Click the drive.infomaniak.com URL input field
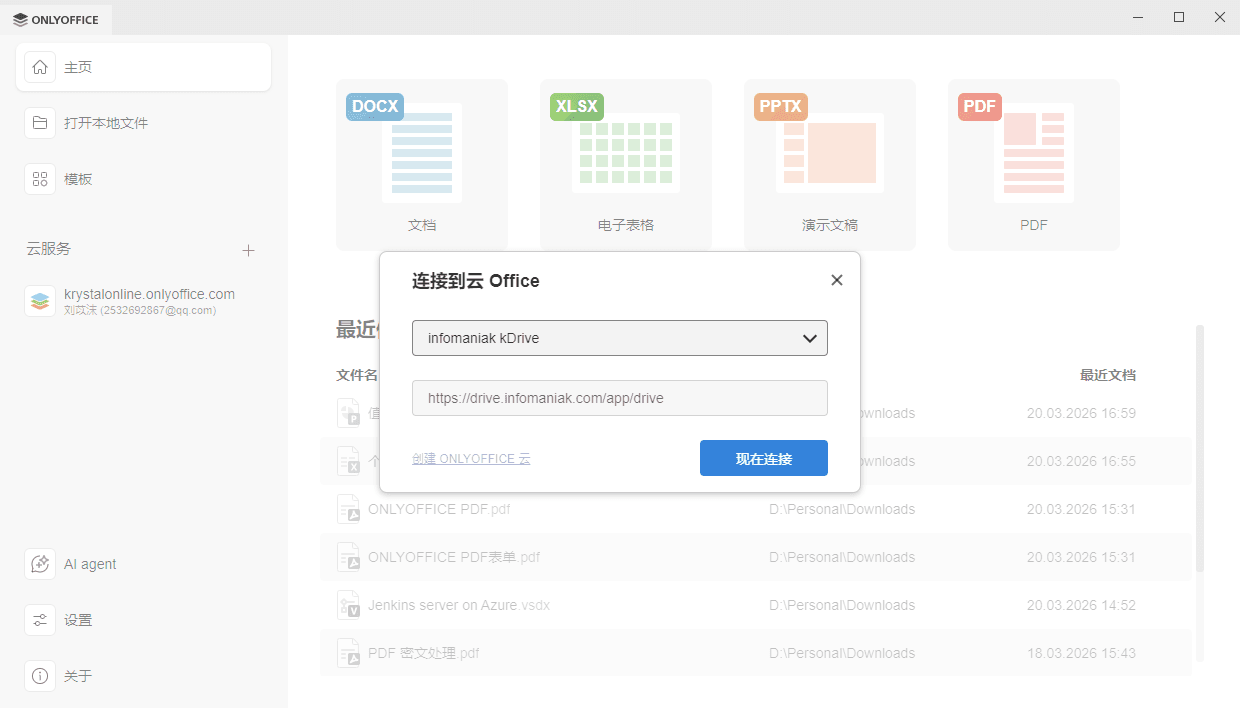 [x=620, y=398]
